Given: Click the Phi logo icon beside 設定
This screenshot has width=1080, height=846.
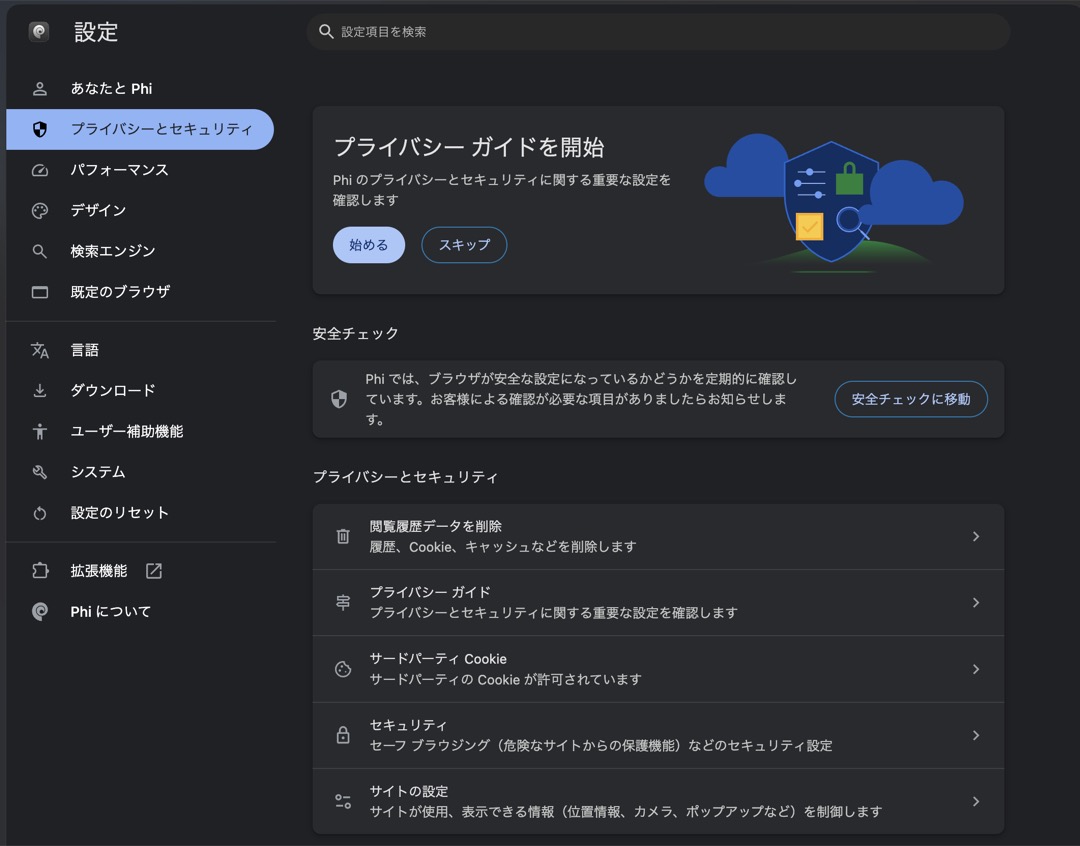Looking at the screenshot, I should point(39,31).
